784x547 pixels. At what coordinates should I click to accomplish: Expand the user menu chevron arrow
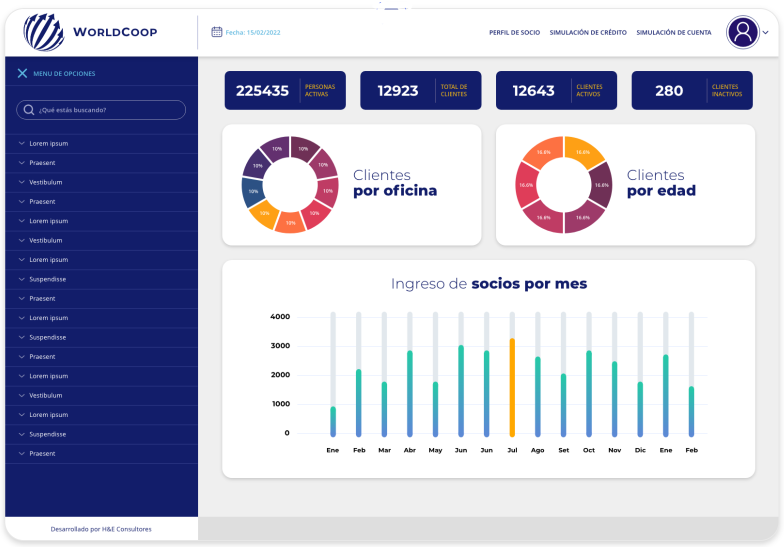(766, 33)
